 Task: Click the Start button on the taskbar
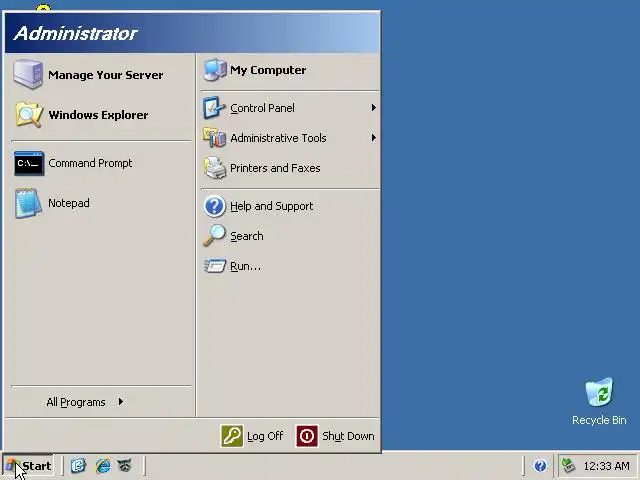click(28, 466)
